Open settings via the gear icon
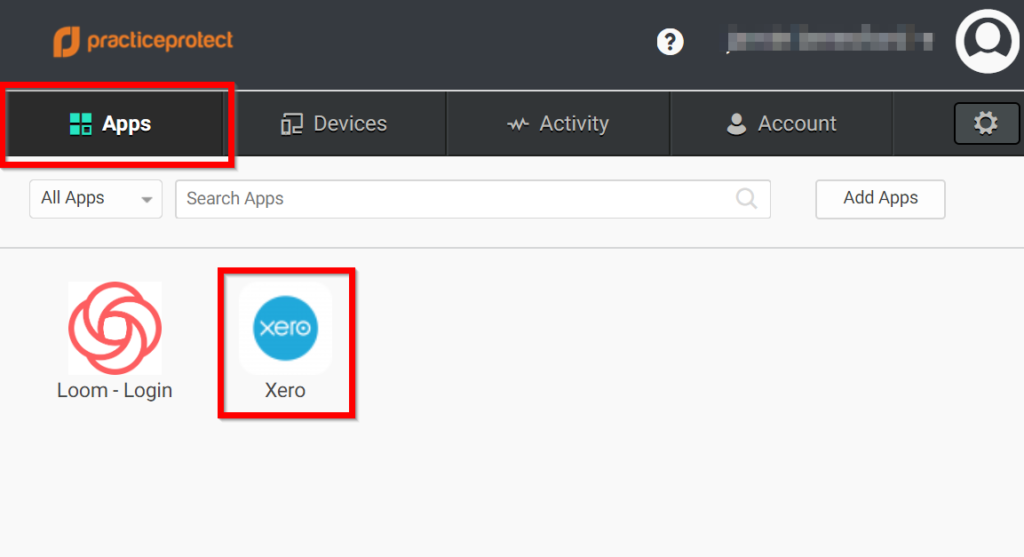The height and width of the screenshot is (557, 1024). point(986,123)
